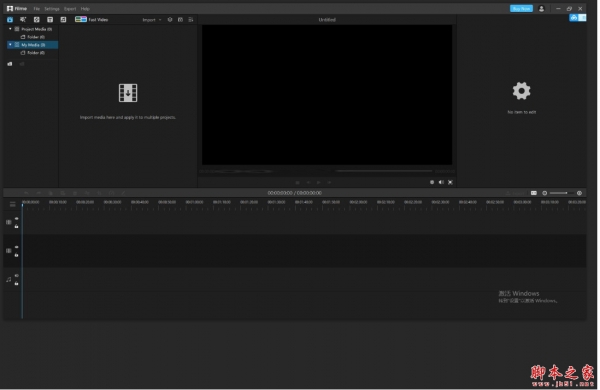The height and width of the screenshot is (390, 600).
Task: Click the Fast Video mode button
Action: pos(92,20)
